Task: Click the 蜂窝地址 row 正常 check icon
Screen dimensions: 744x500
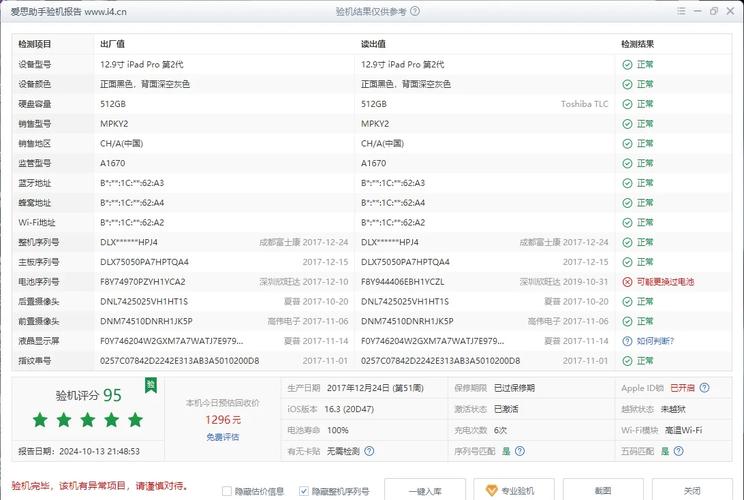Action: [627, 203]
